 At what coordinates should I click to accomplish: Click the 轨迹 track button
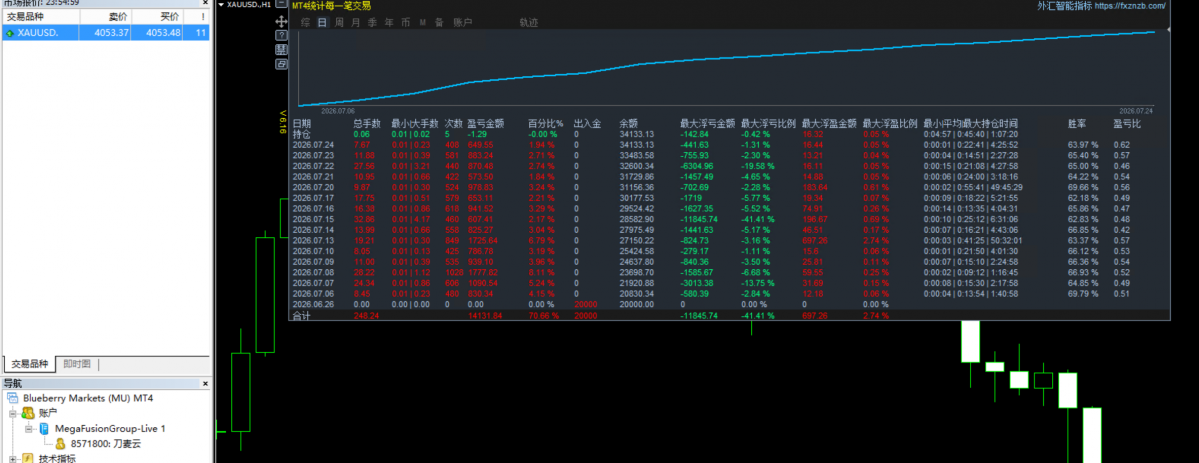(x=528, y=22)
